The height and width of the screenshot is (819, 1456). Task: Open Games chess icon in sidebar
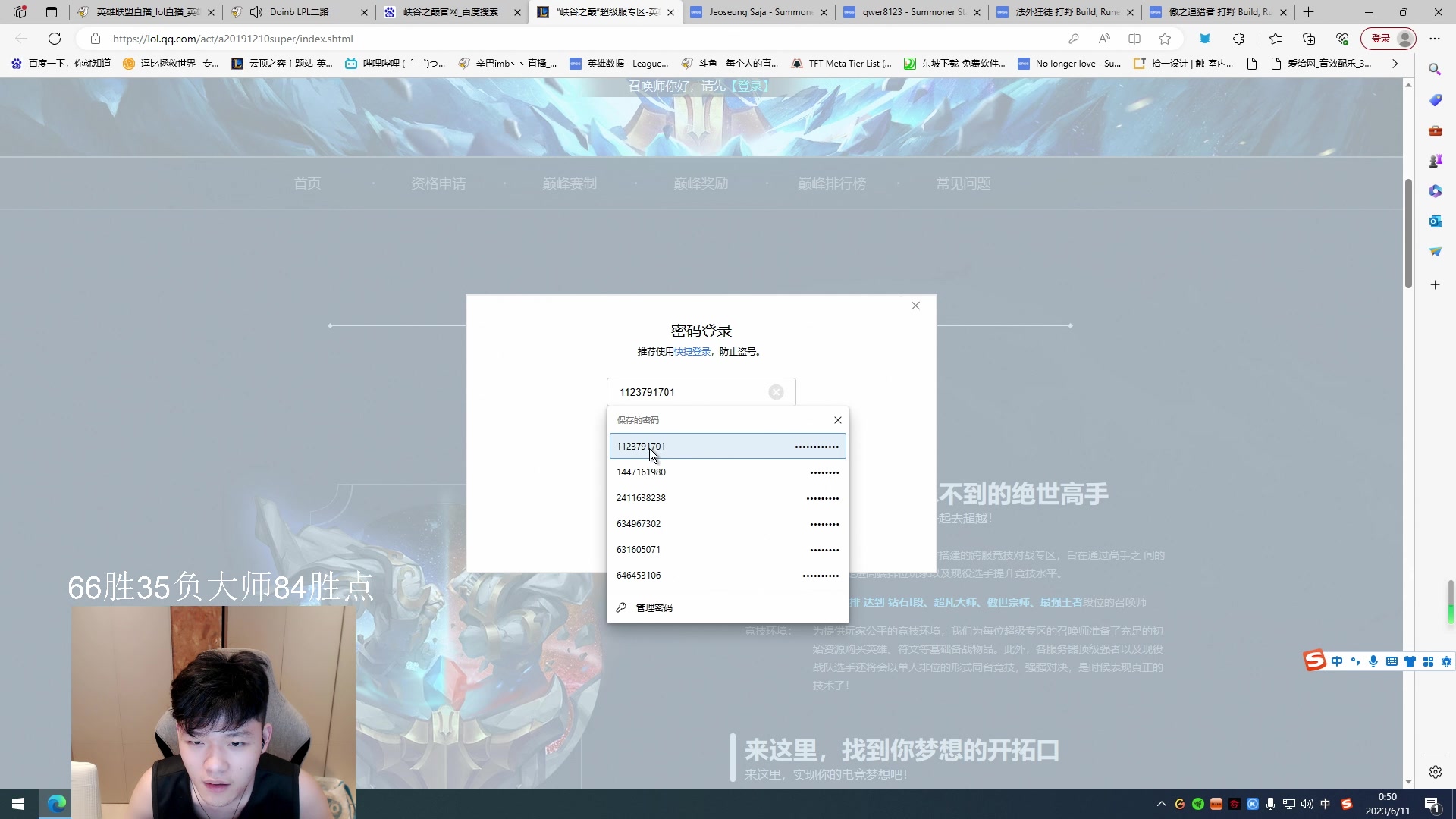[1436, 160]
